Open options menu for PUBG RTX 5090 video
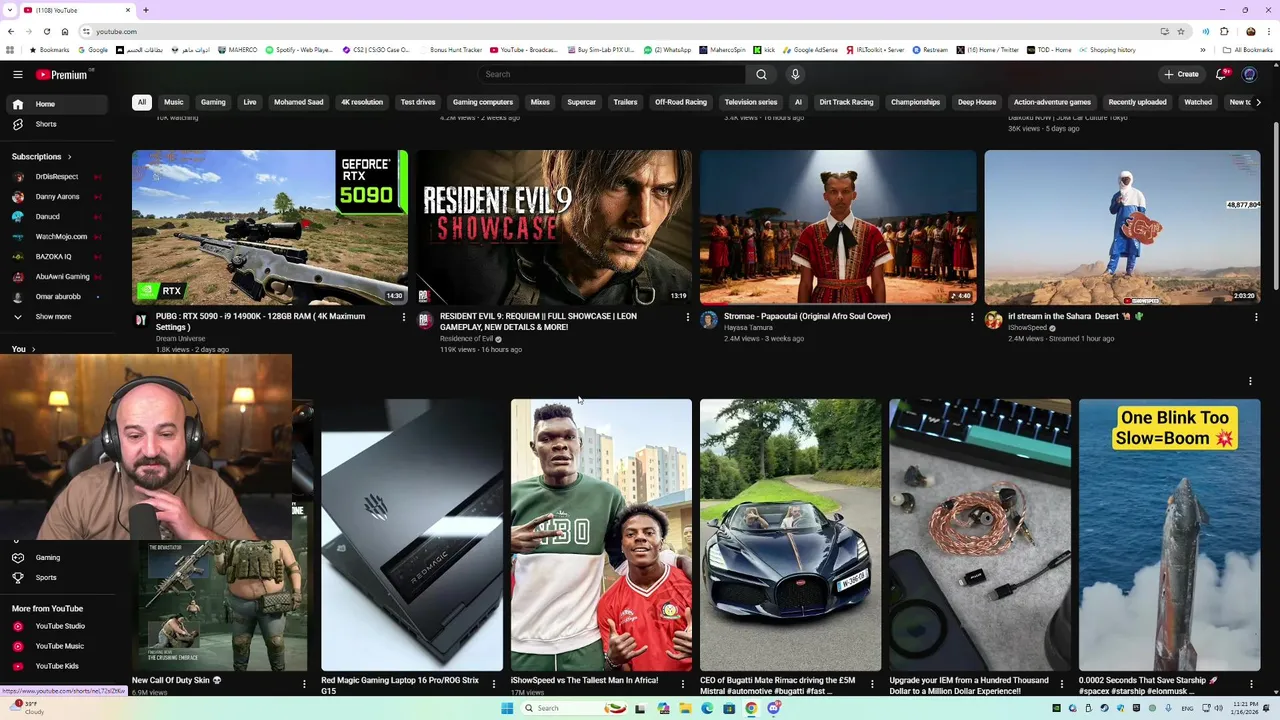Image resolution: width=1280 pixels, height=720 pixels. pos(404,317)
